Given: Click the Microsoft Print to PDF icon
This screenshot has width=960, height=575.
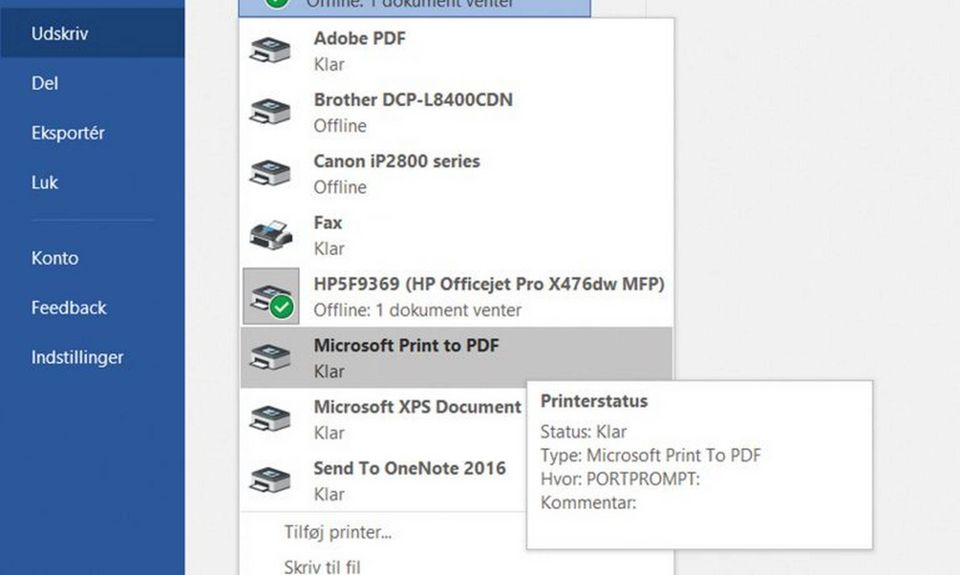Looking at the screenshot, I should pos(270,357).
